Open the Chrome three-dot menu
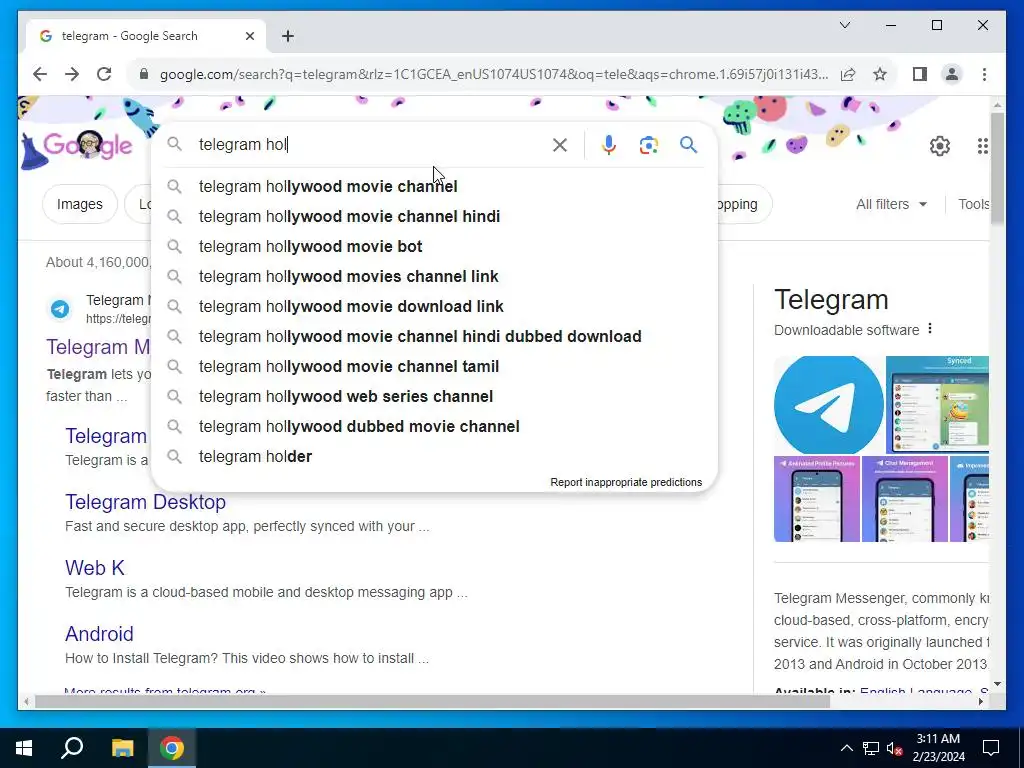Image resolution: width=1024 pixels, height=768 pixels. point(984,74)
